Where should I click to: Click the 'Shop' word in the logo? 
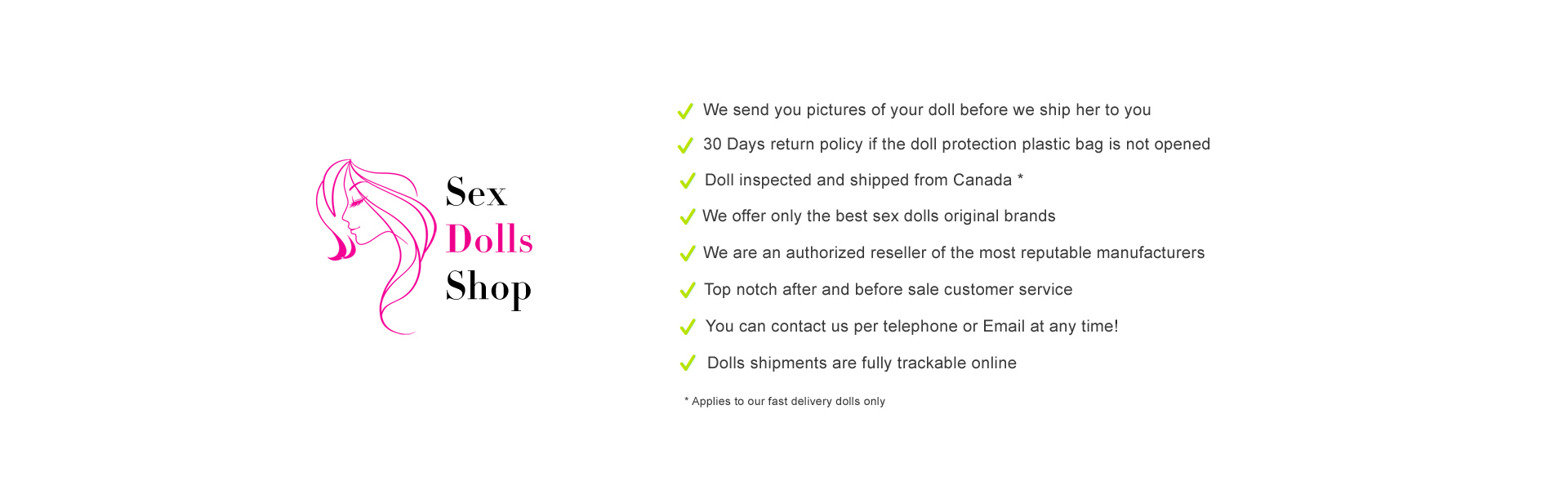(x=488, y=287)
